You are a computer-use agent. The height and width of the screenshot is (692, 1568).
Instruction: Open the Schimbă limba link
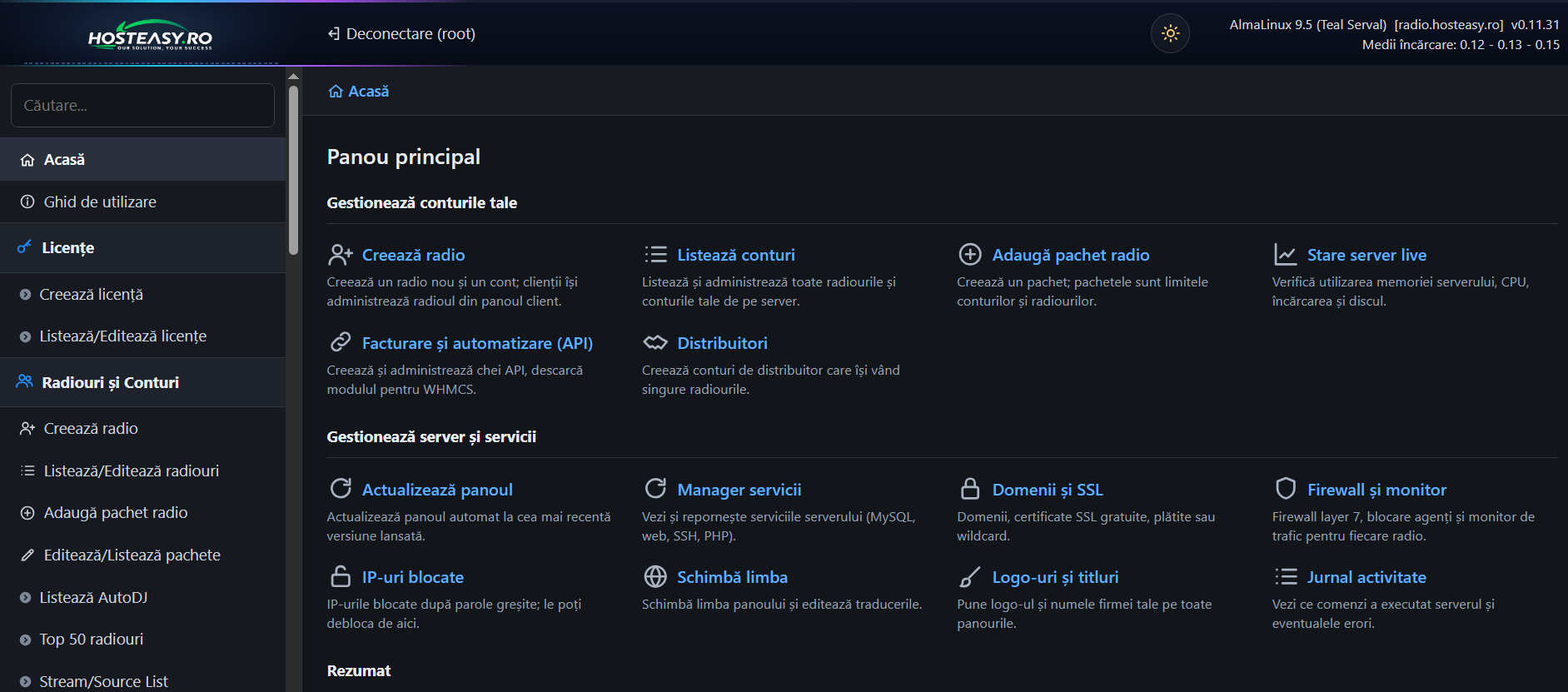pyautogui.click(x=732, y=577)
